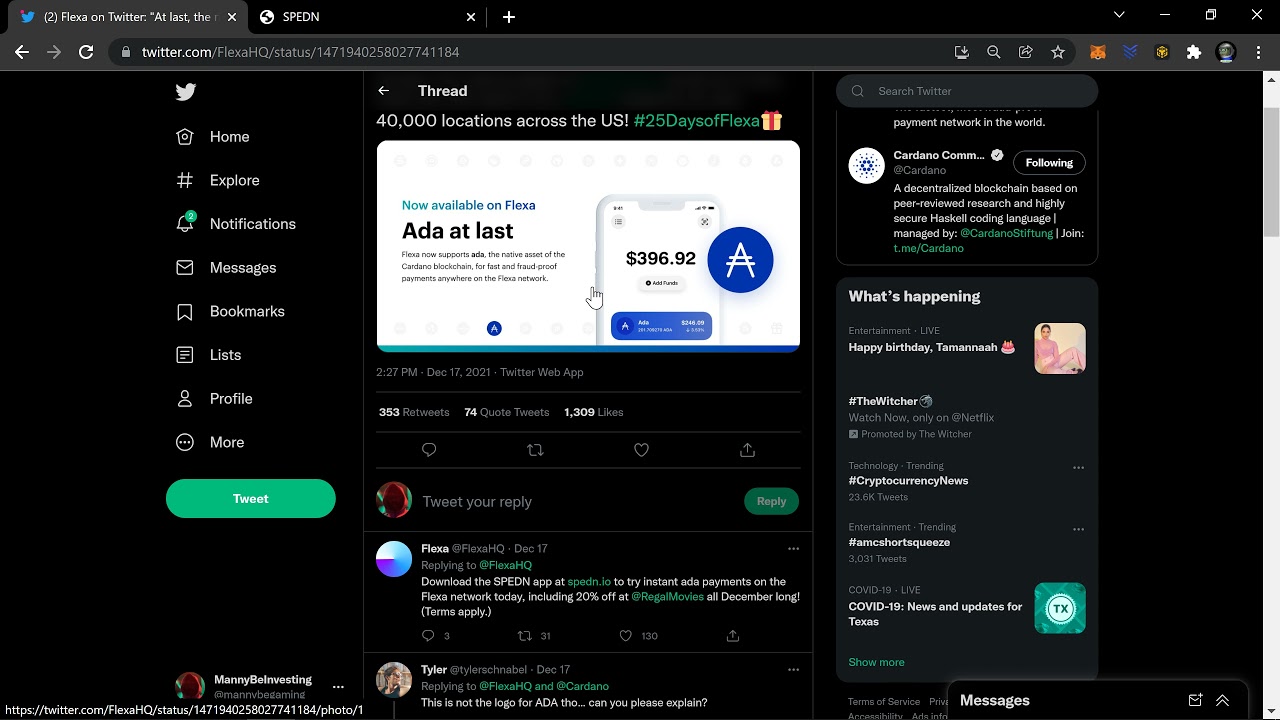Expand the Messages drawer
Screen dimensions: 1280x720
coord(1222,701)
